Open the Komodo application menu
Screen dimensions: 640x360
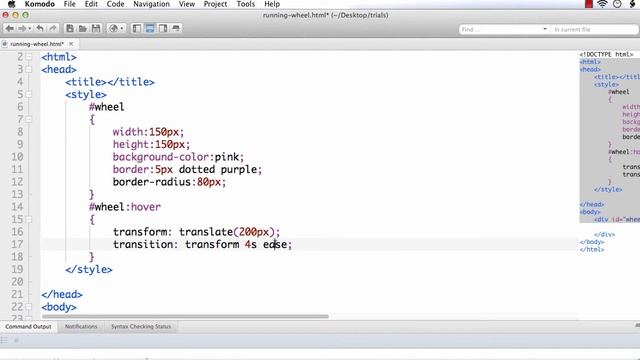click(40, 4)
